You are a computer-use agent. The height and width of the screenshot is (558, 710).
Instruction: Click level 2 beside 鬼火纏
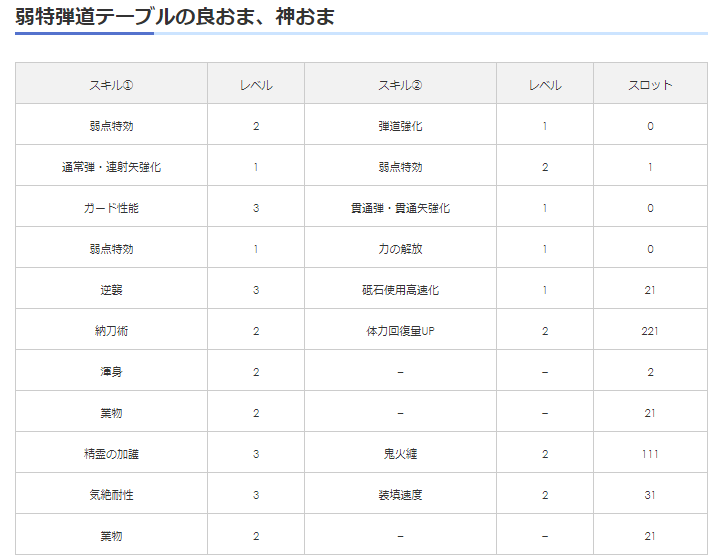(x=545, y=454)
